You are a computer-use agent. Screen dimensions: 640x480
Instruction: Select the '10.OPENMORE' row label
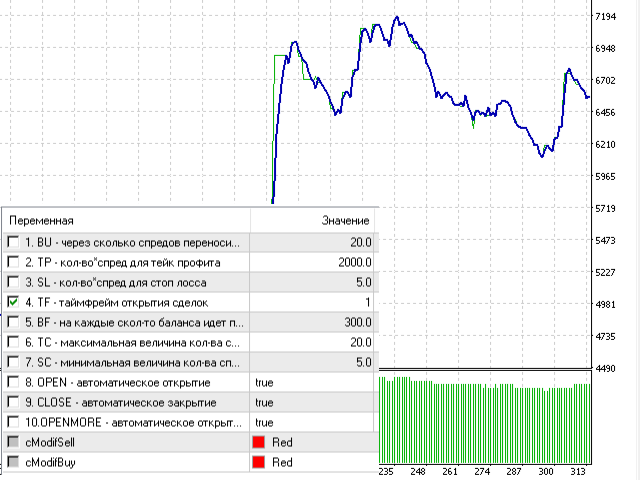133,422
